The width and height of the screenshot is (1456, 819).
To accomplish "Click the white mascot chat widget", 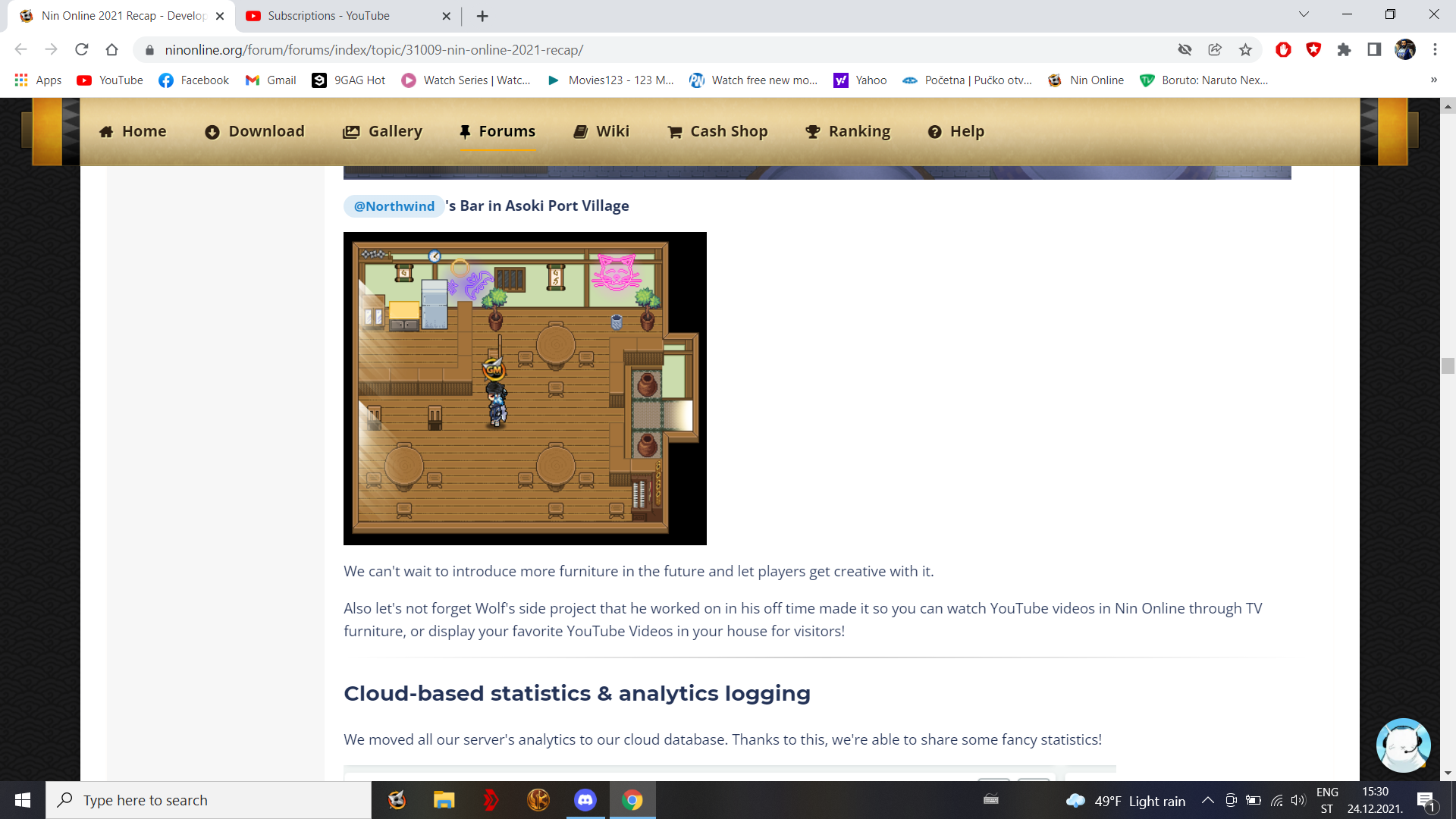I will tap(1403, 745).
